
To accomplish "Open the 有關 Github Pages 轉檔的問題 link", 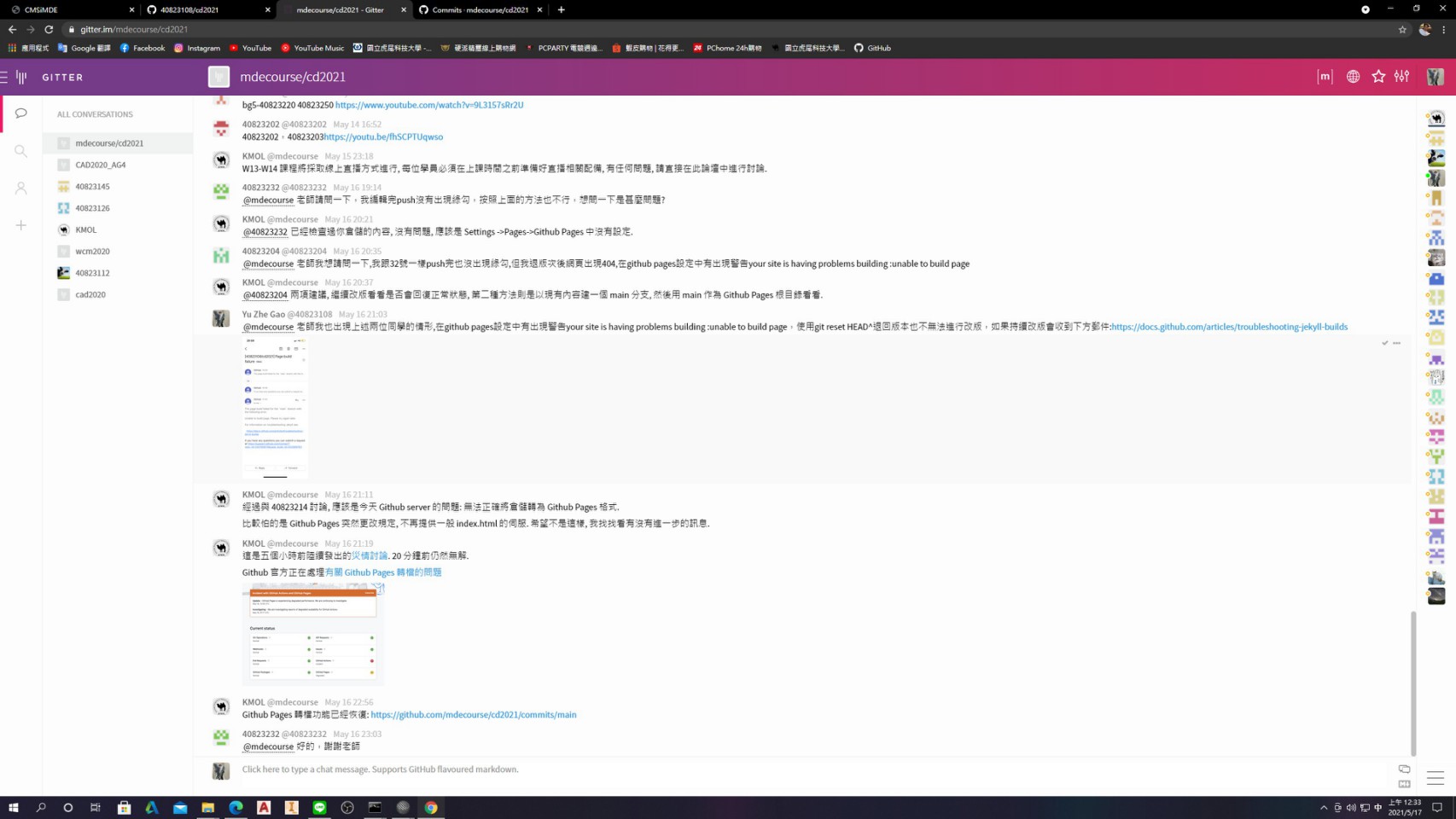I will point(383,572).
